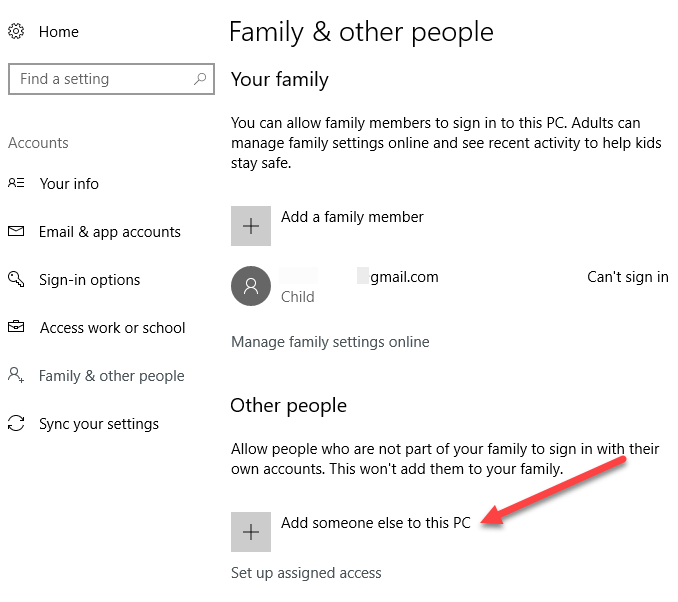Go to Sign-in options
Viewport: 678px width, 602px height.
[89, 279]
